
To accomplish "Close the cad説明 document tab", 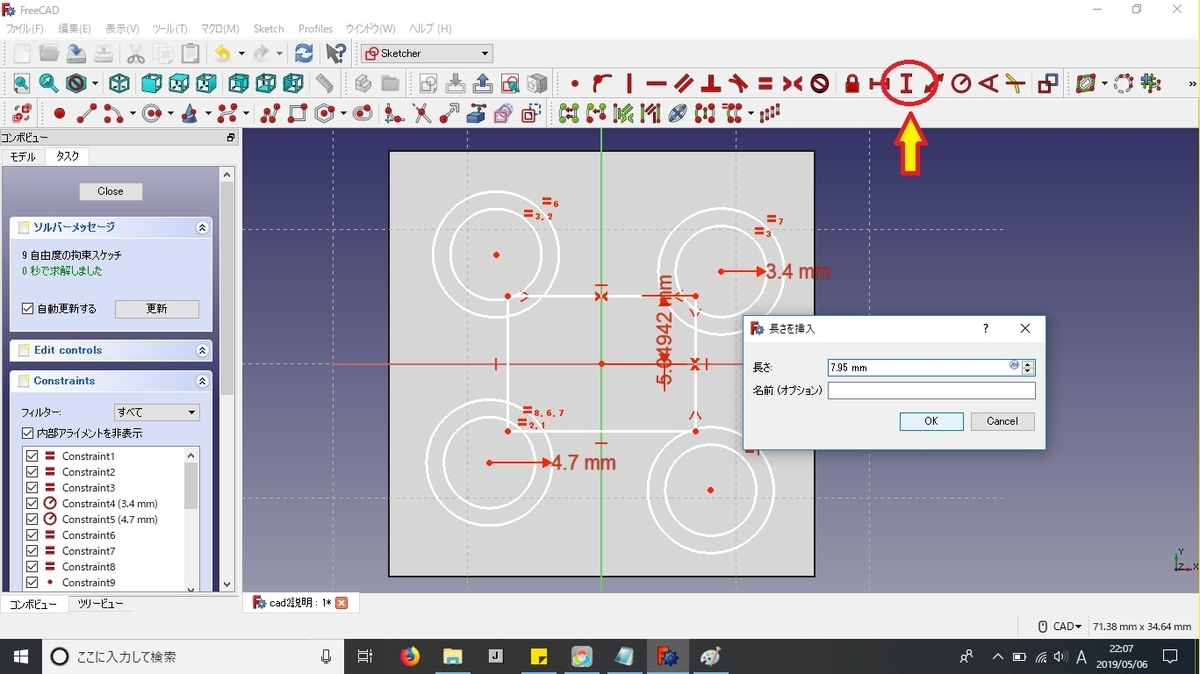I will coord(341,603).
